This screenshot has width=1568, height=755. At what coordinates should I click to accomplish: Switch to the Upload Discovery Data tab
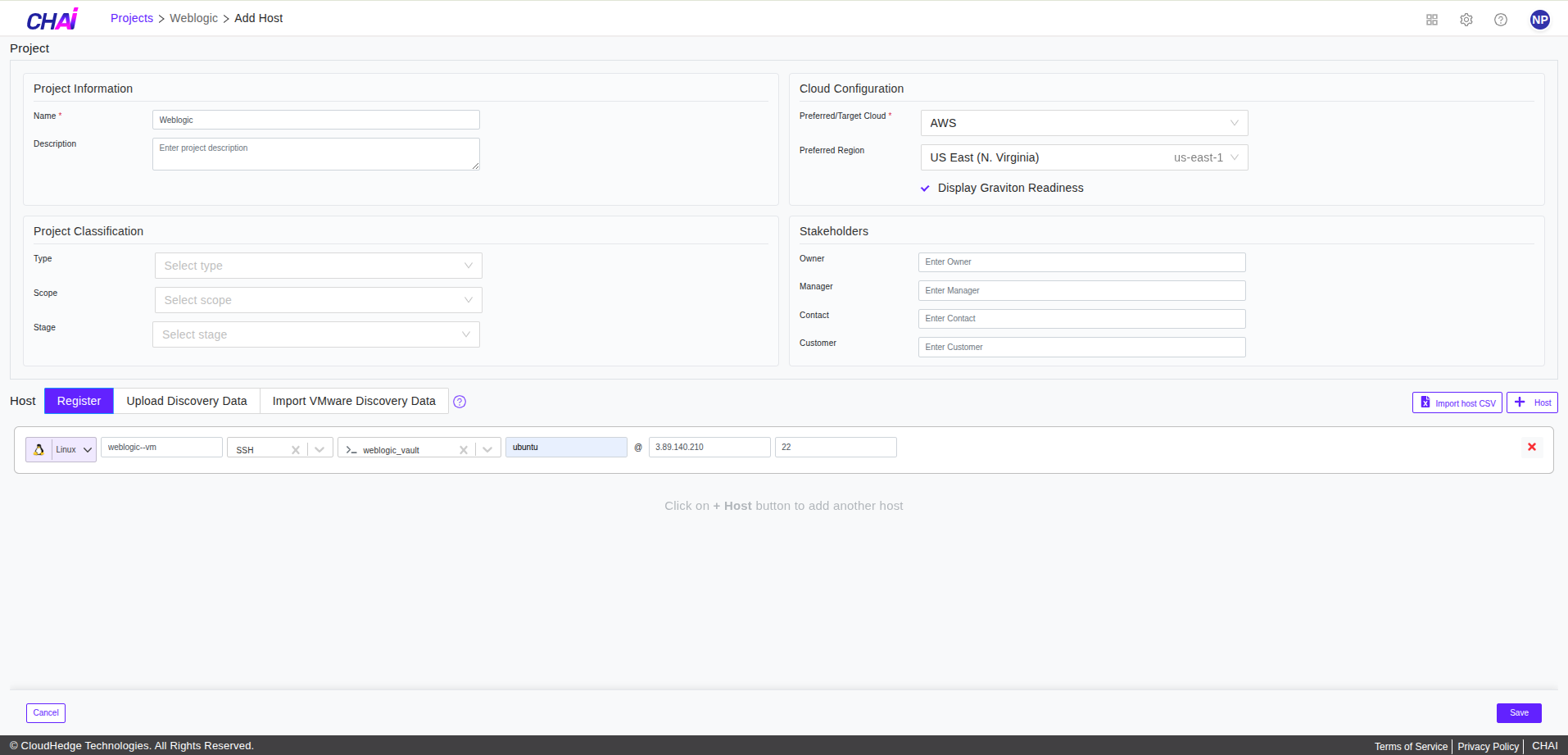point(187,401)
